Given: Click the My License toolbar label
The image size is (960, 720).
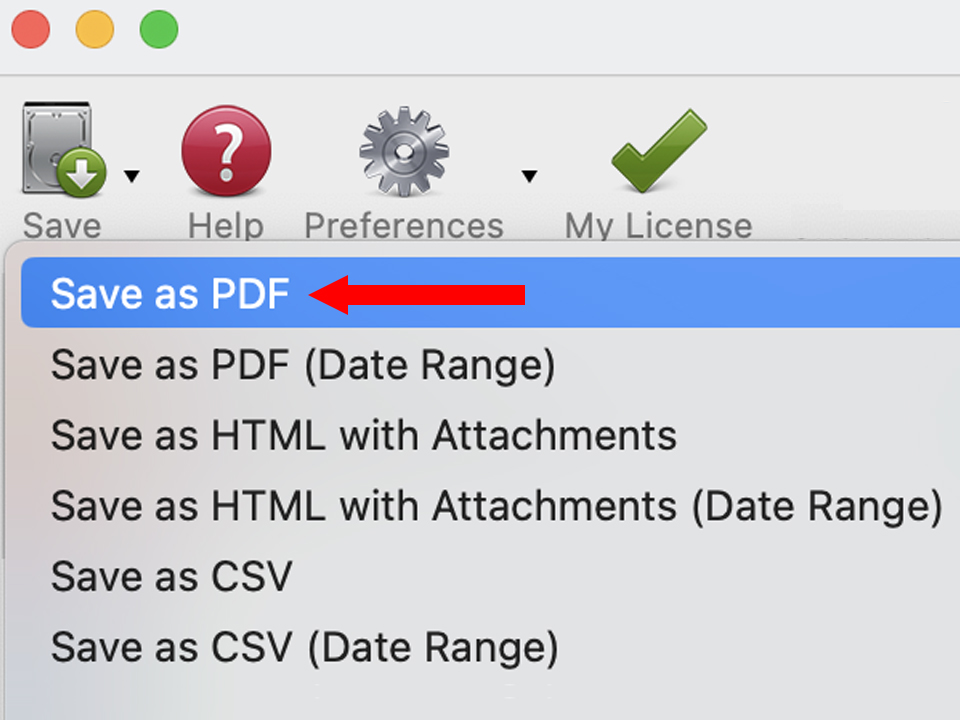Looking at the screenshot, I should [657, 225].
